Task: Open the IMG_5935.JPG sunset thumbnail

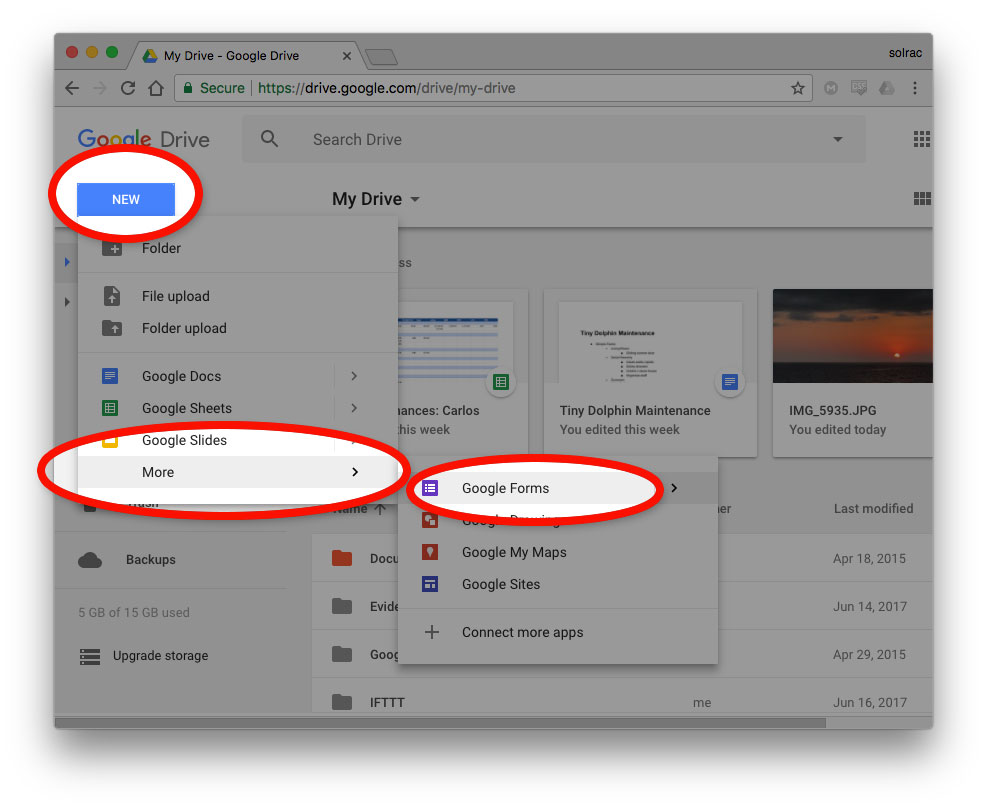Action: tap(852, 336)
